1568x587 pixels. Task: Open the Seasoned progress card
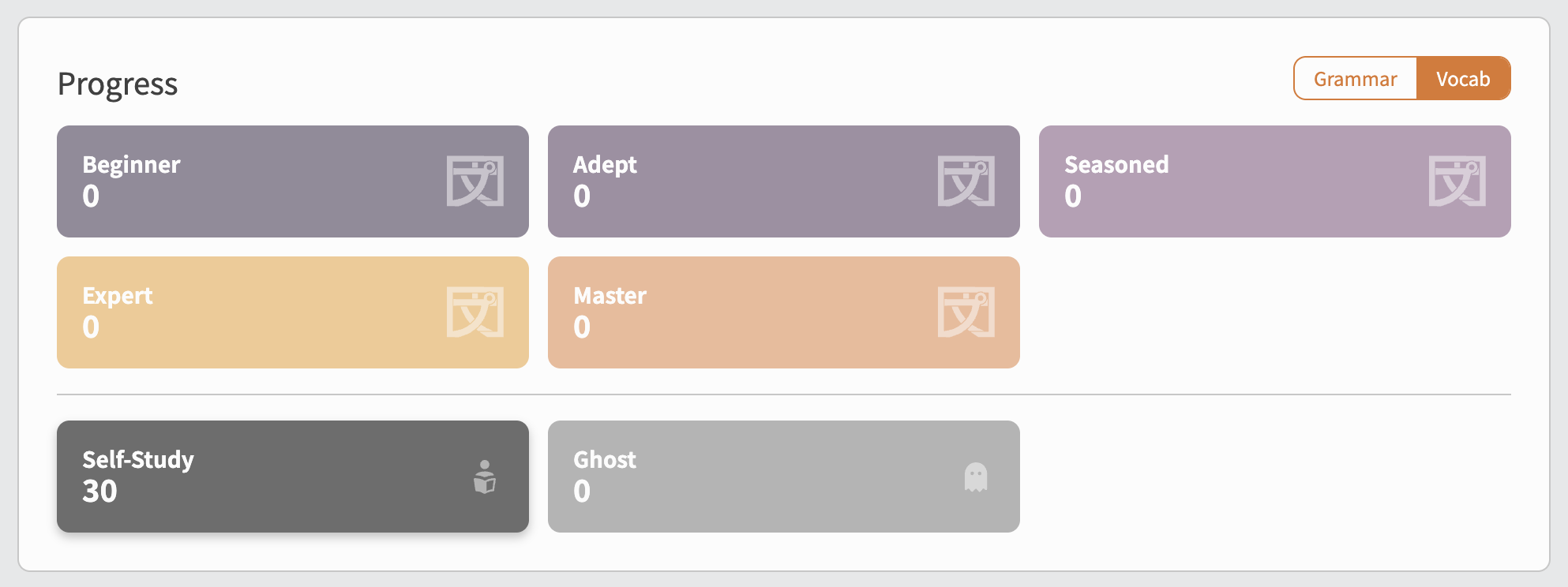(1274, 181)
